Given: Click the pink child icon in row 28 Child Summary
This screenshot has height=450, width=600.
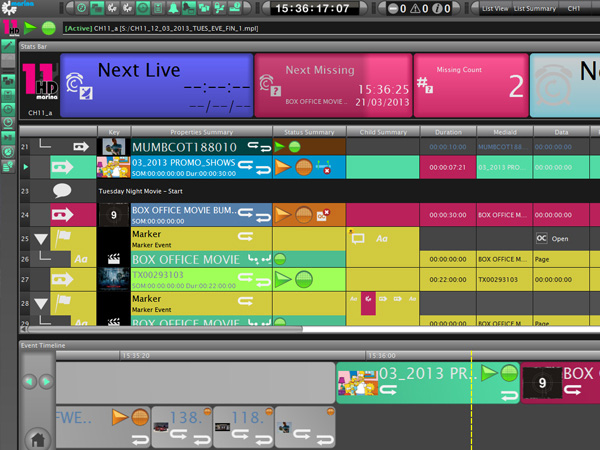Looking at the screenshot, I should (x=368, y=303).
